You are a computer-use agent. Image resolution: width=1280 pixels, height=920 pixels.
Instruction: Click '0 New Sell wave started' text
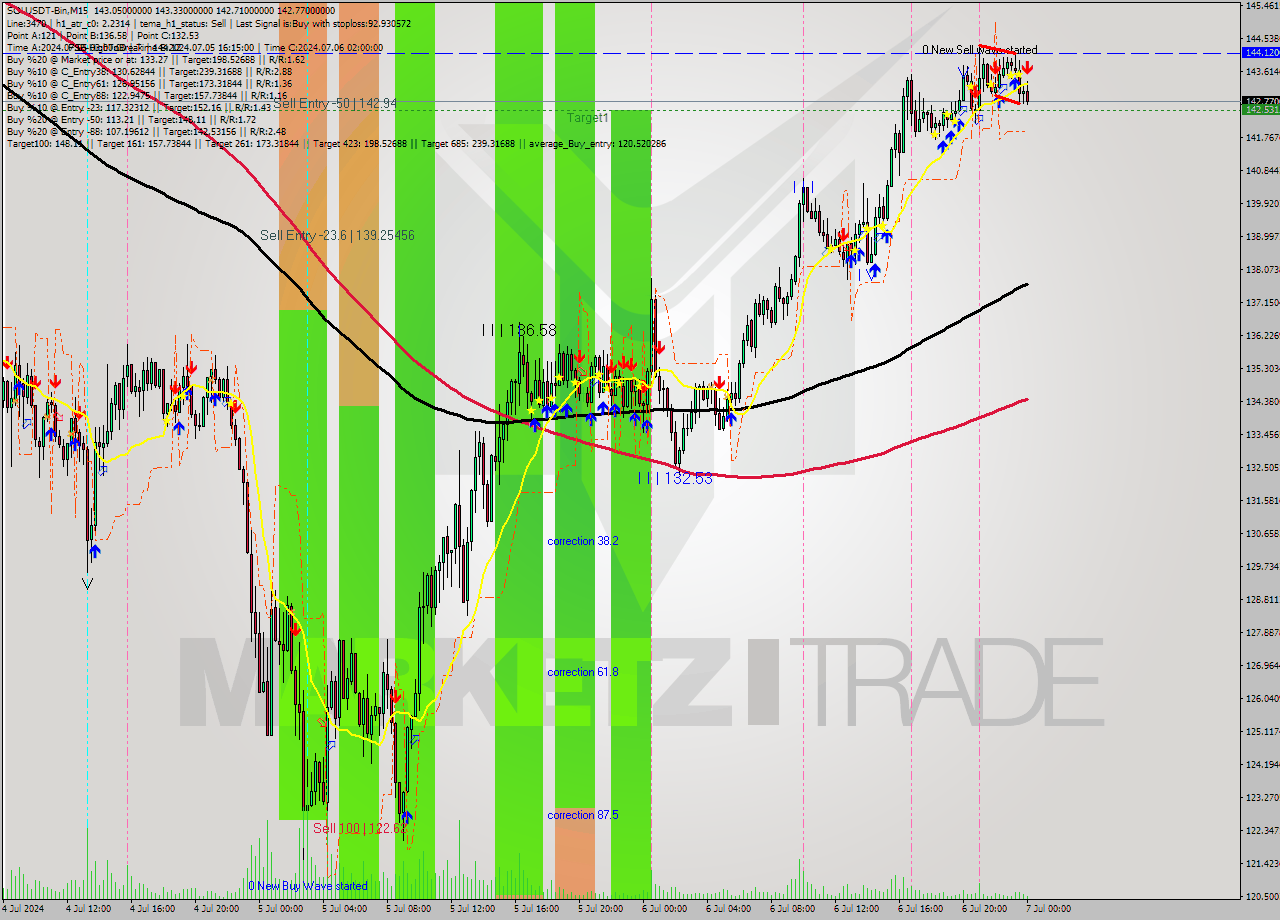pyautogui.click(x=980, y=49)
